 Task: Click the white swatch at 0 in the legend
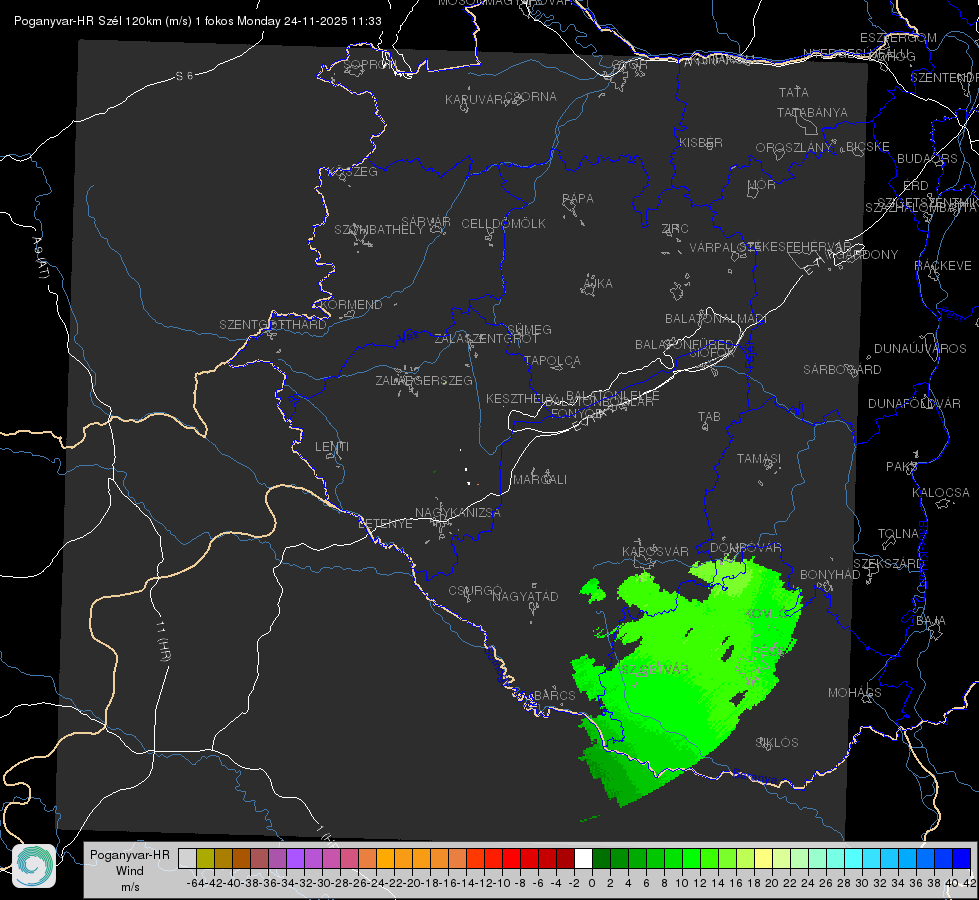583,859
